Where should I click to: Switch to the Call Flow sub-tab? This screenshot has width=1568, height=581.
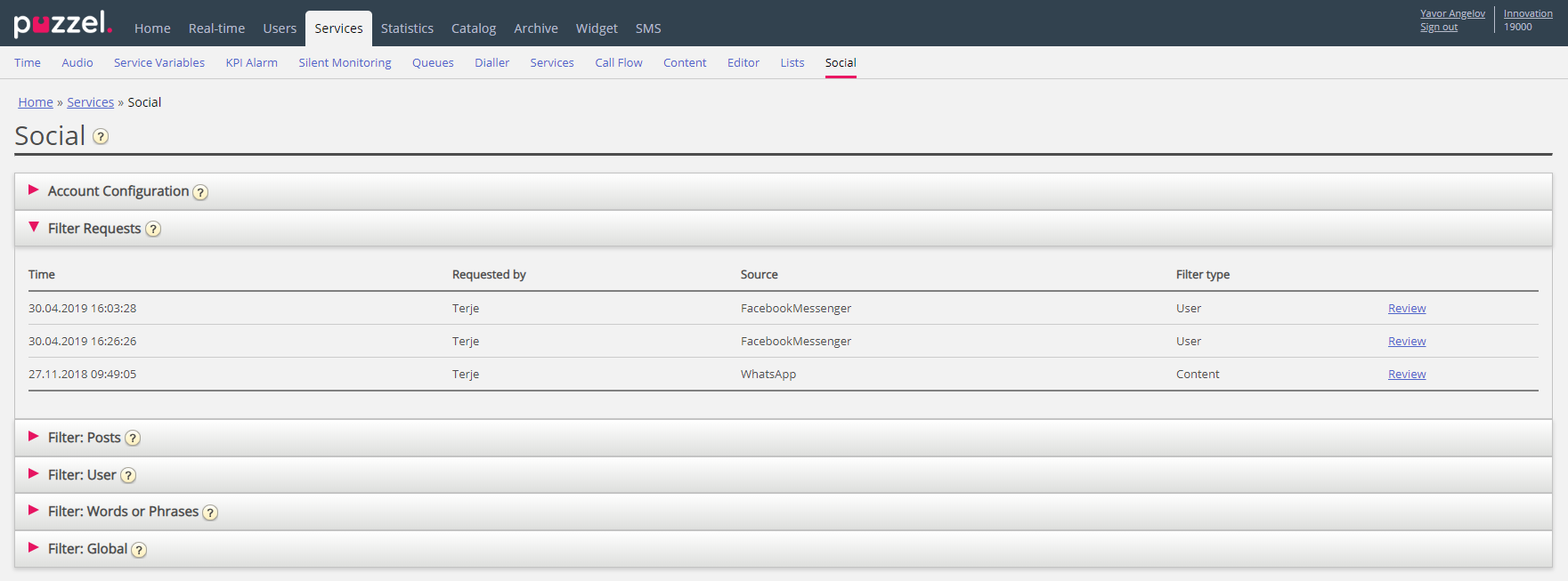click(x=618, y=62)
